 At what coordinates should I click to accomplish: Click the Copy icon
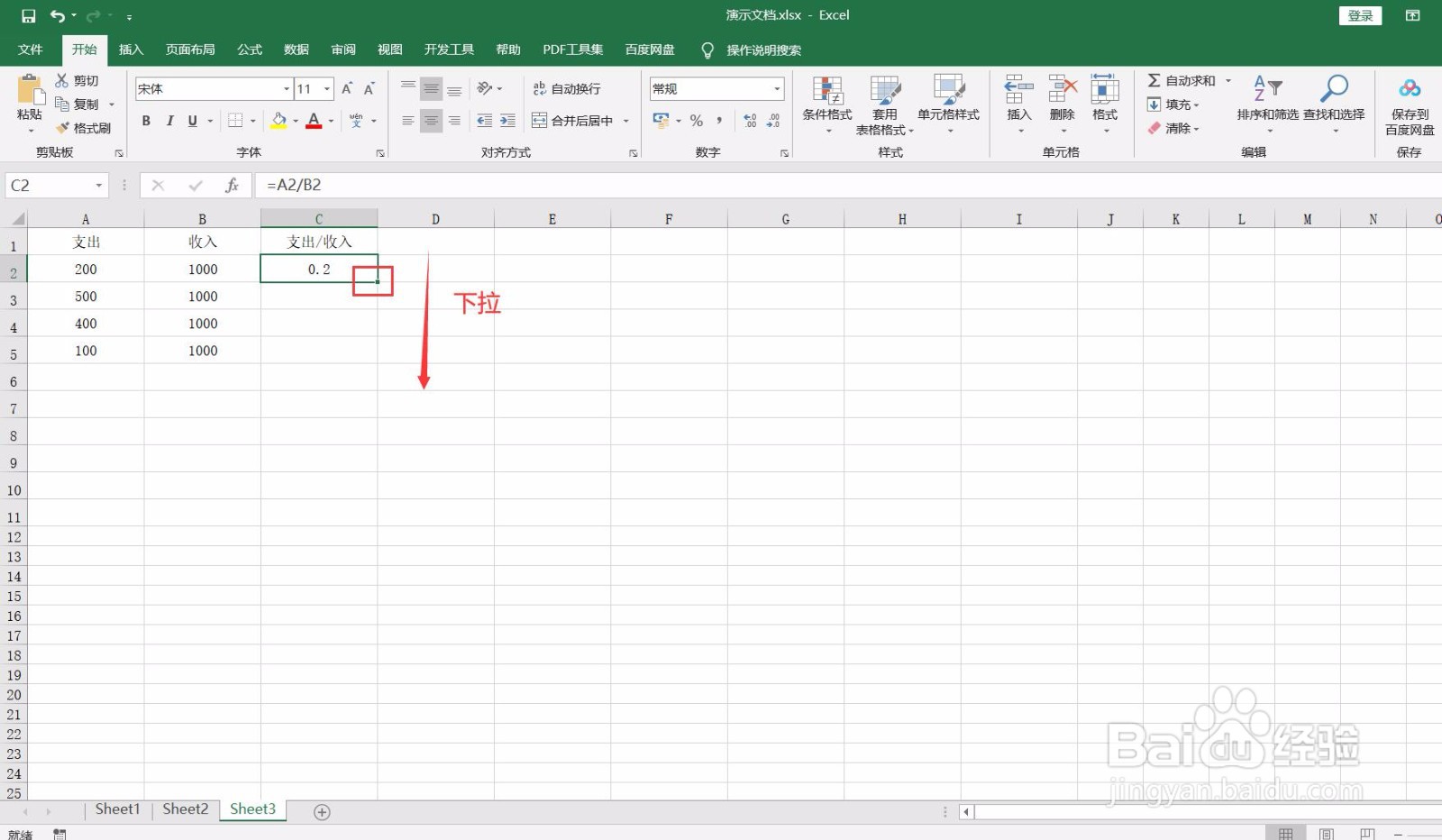coord(62,105)
